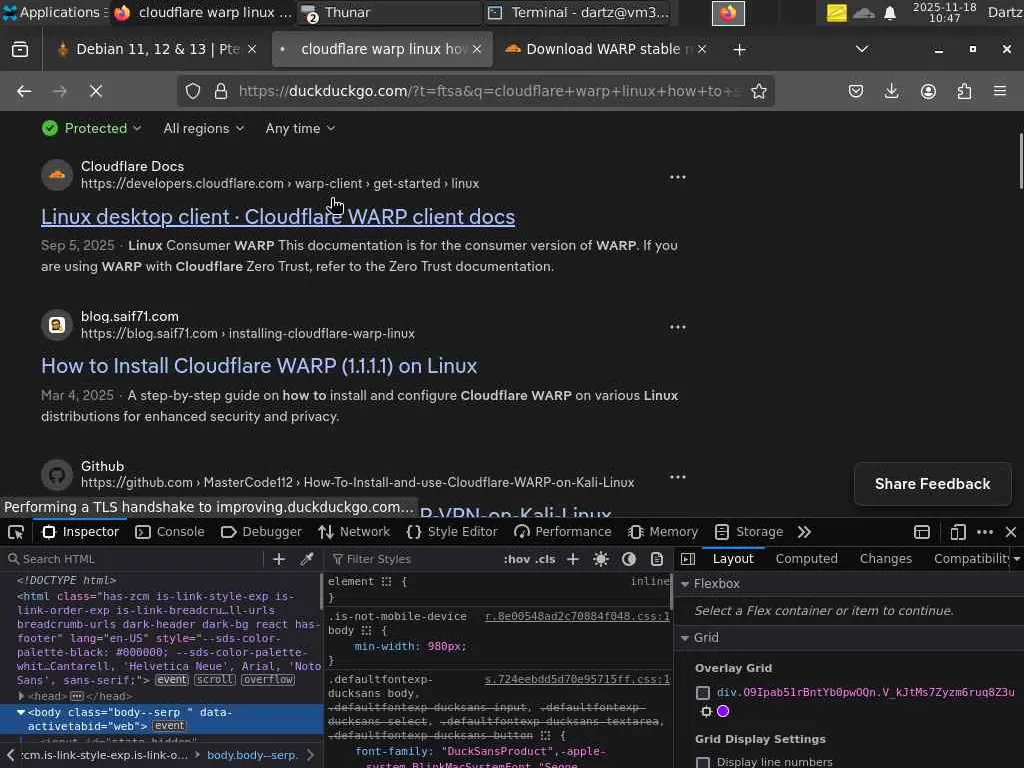Click the Share Feedback button
The height and width of the screenshot is (768, 1024).
click(x=933, y=484)
